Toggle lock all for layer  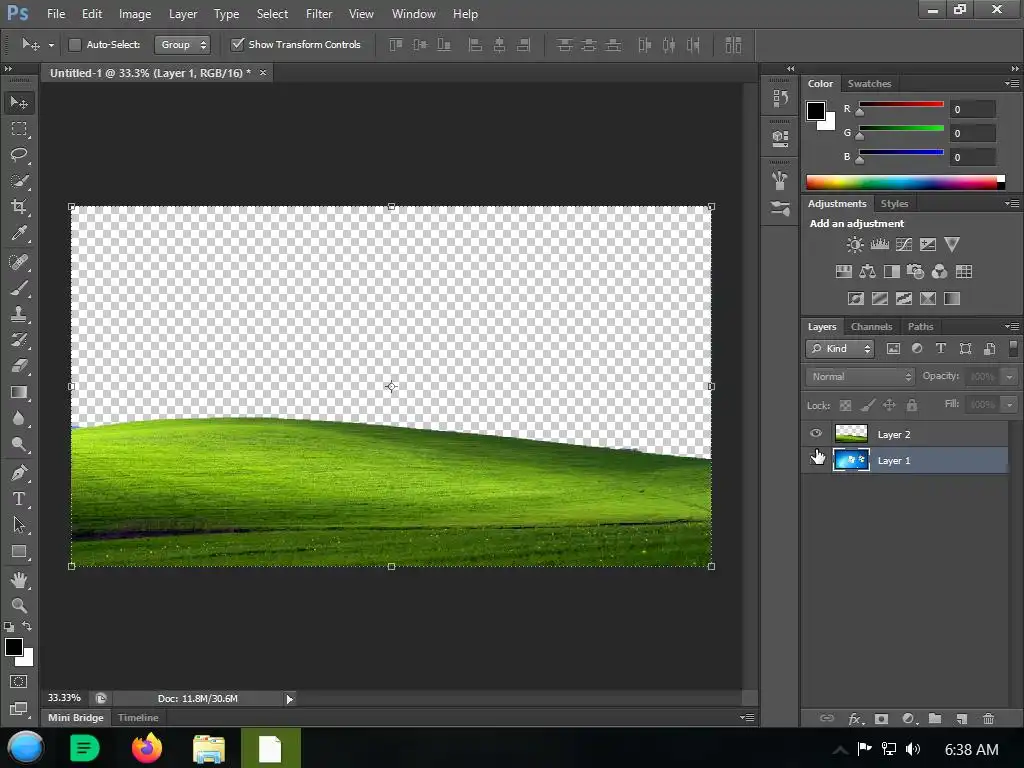912,405
